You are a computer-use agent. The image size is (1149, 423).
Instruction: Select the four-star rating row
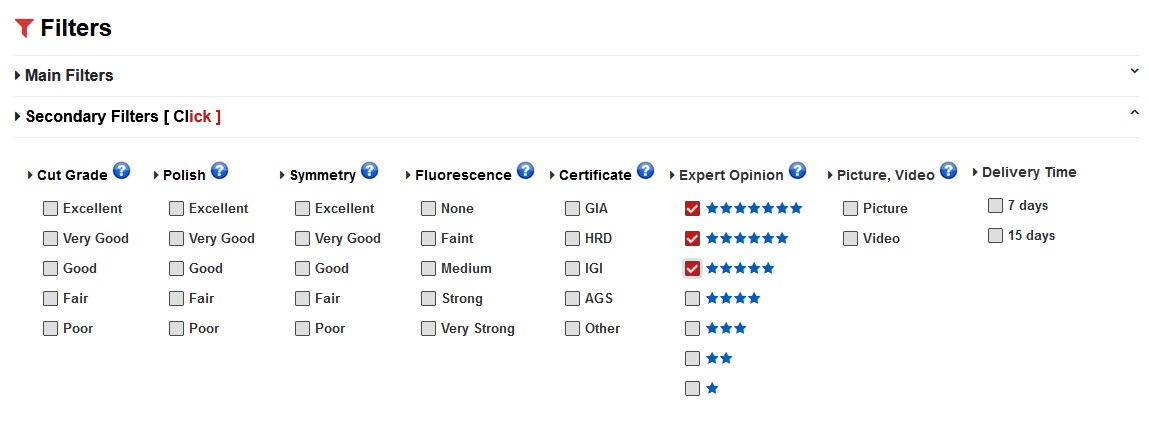733,298
